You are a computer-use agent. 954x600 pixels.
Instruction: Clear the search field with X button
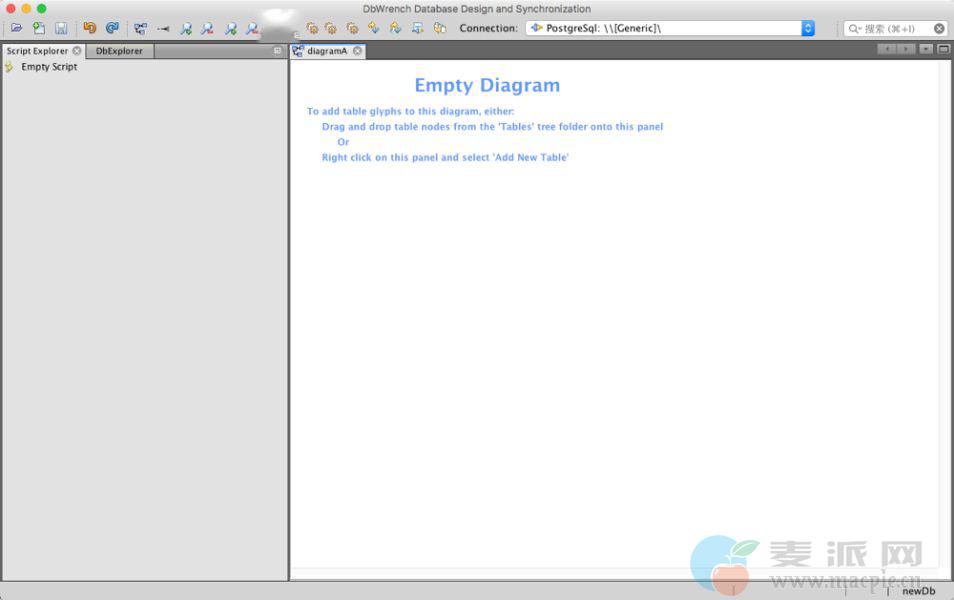click(x=939, y=29)
